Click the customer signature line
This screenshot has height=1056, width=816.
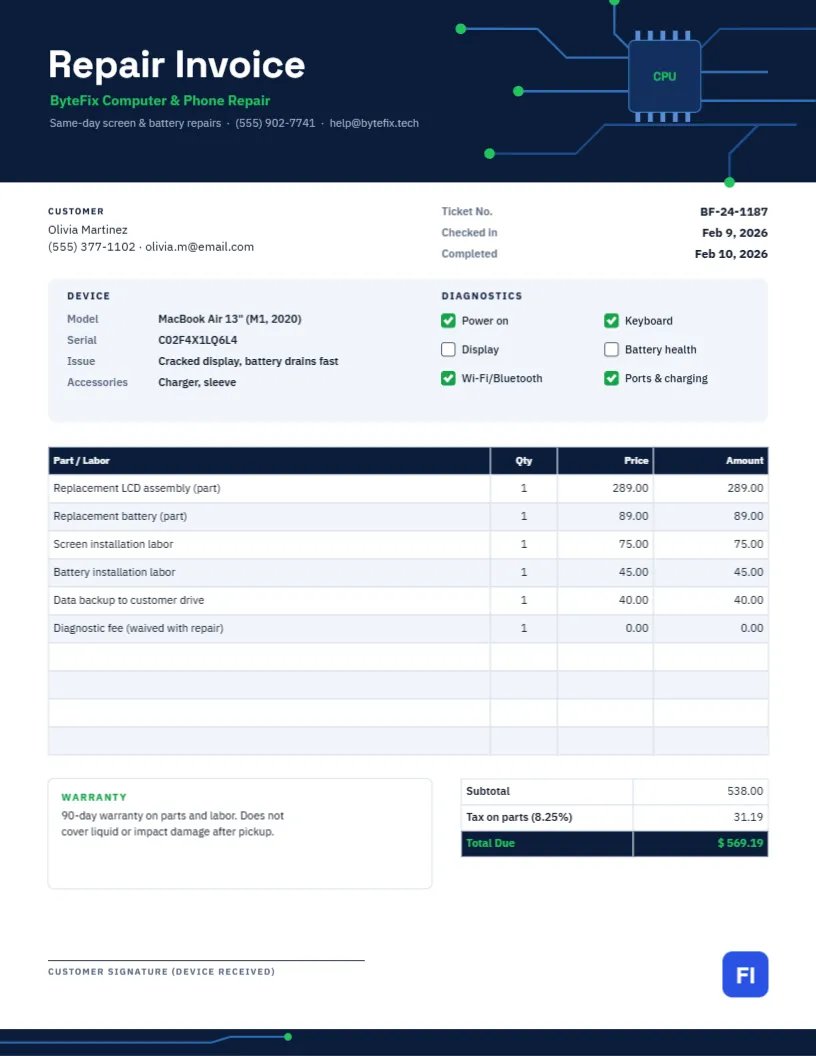tap(206, 960)
